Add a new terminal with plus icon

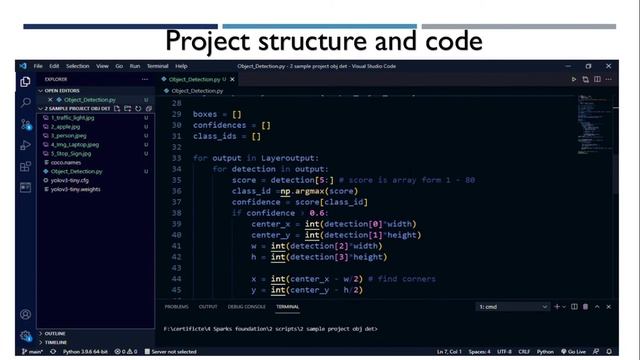point(557,307)
